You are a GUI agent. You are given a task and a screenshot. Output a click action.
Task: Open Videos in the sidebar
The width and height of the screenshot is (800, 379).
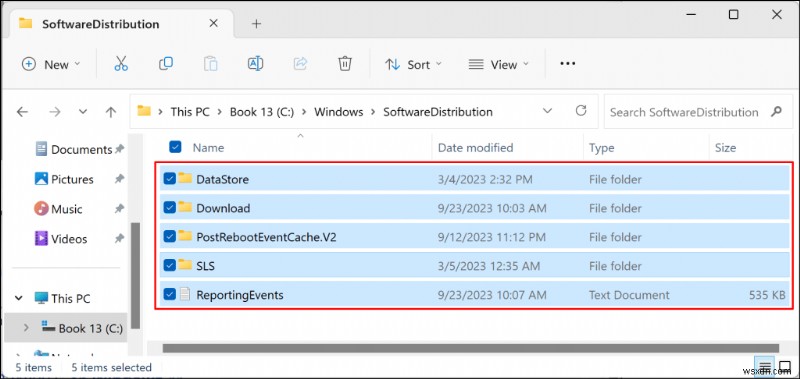(61, 238)
